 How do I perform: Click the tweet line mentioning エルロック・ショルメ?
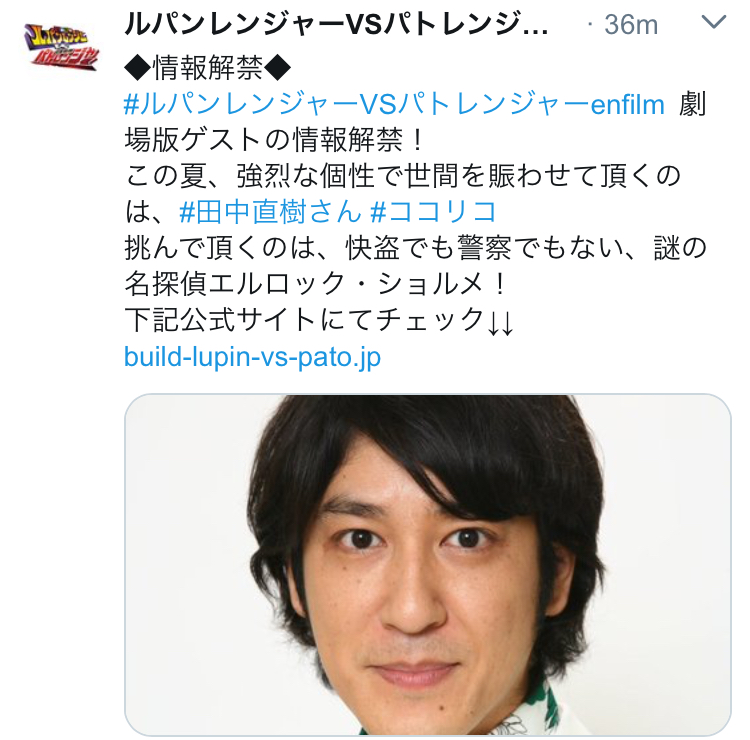(x=315, y=284)
